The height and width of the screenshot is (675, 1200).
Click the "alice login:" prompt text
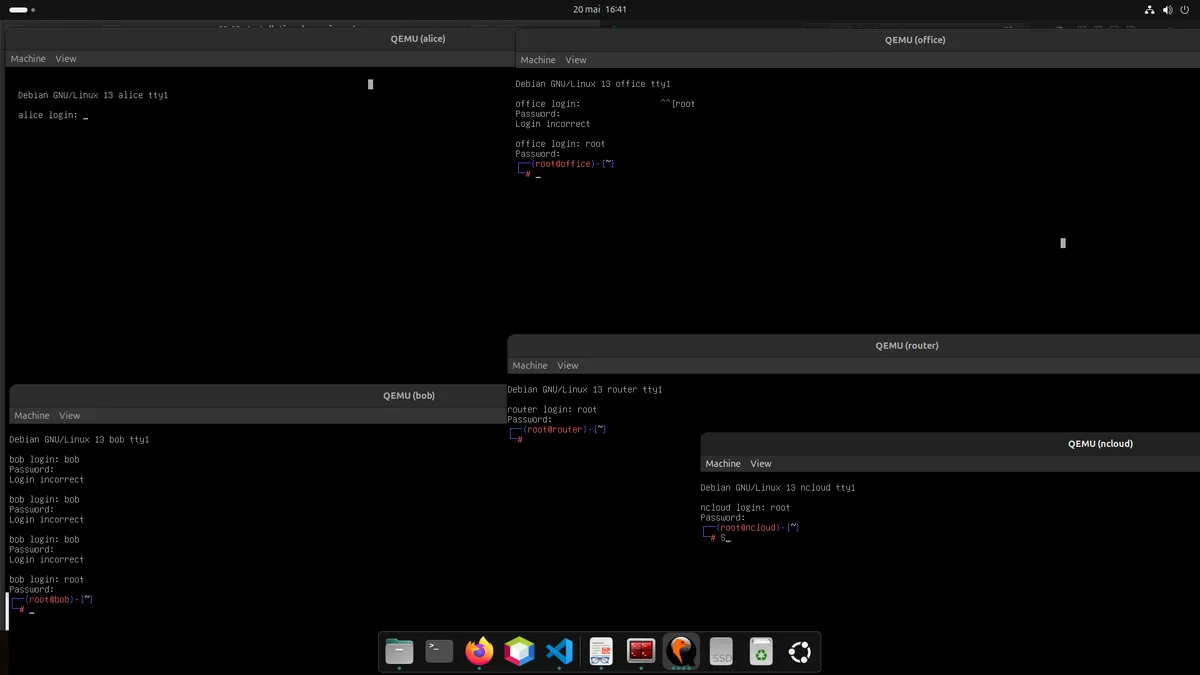point(47,115)
